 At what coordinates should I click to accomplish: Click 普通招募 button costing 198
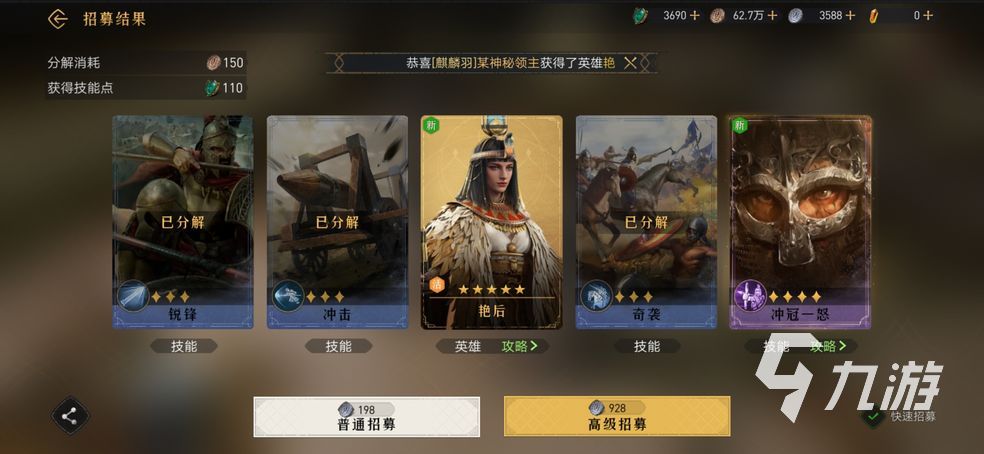coord(366,416)
